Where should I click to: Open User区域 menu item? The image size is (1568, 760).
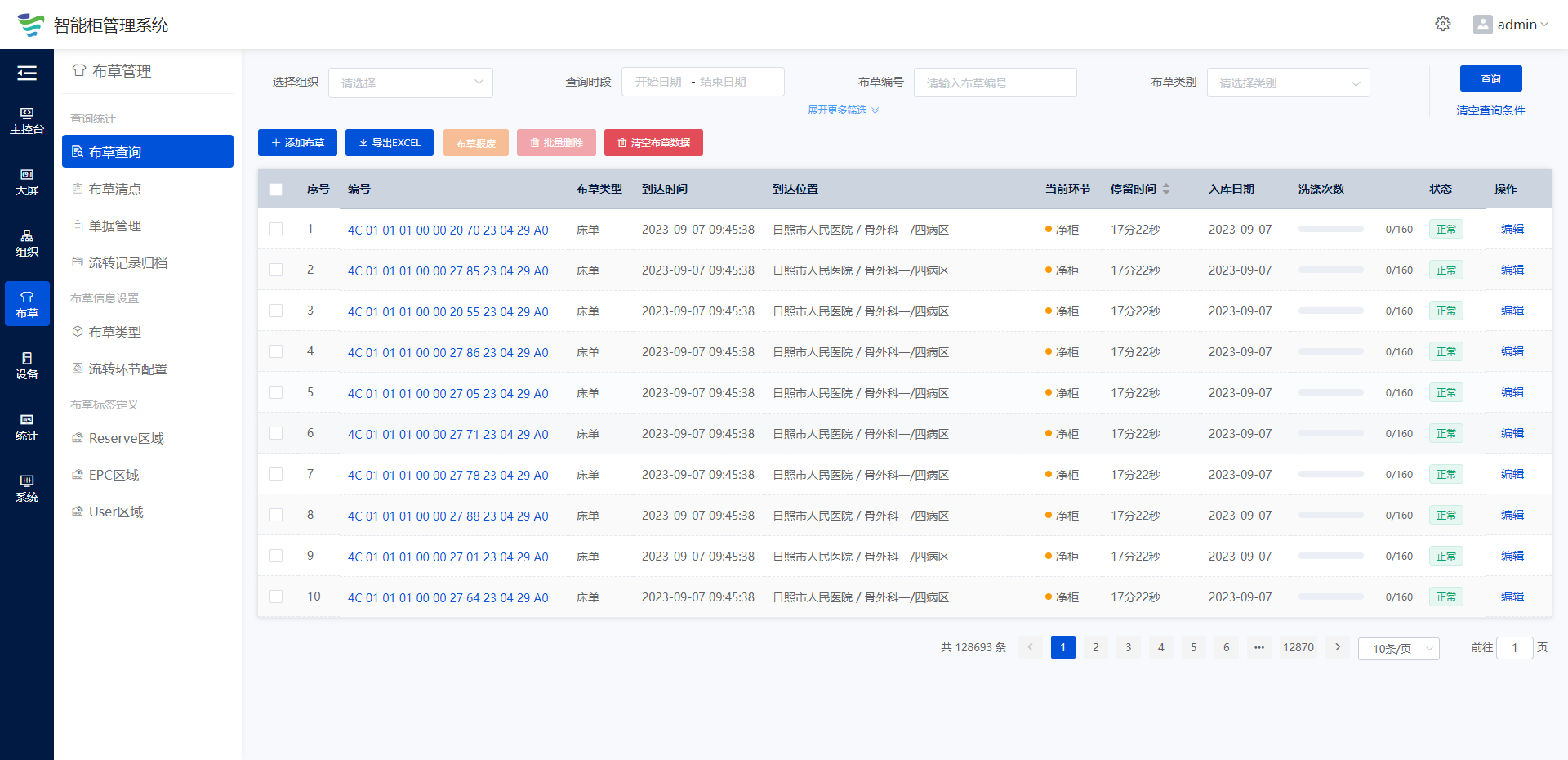click(148, 512)
